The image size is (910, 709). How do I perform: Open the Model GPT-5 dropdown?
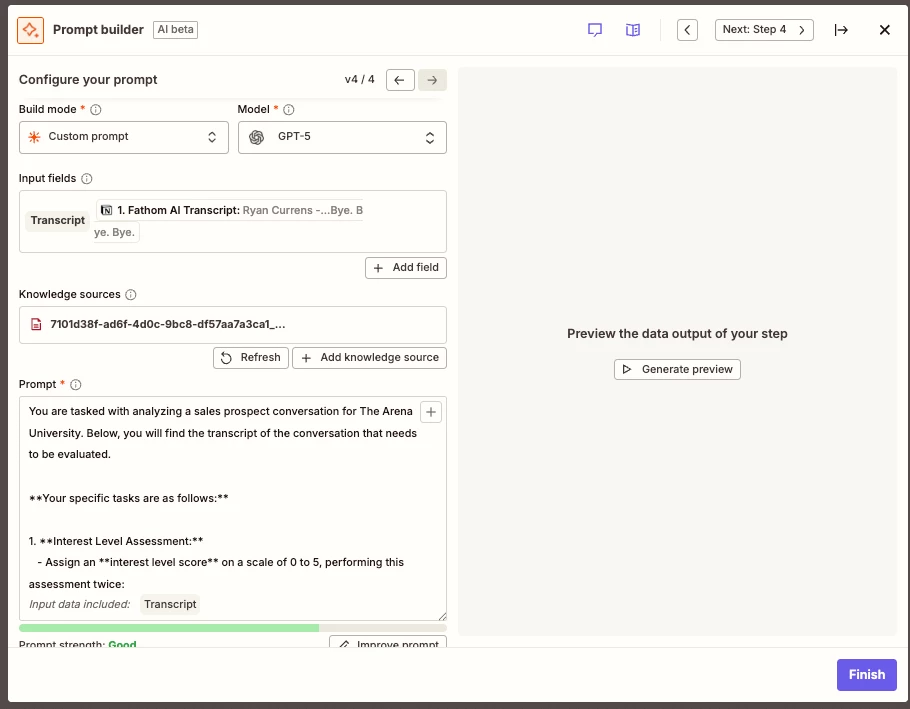tap(342, 138)
